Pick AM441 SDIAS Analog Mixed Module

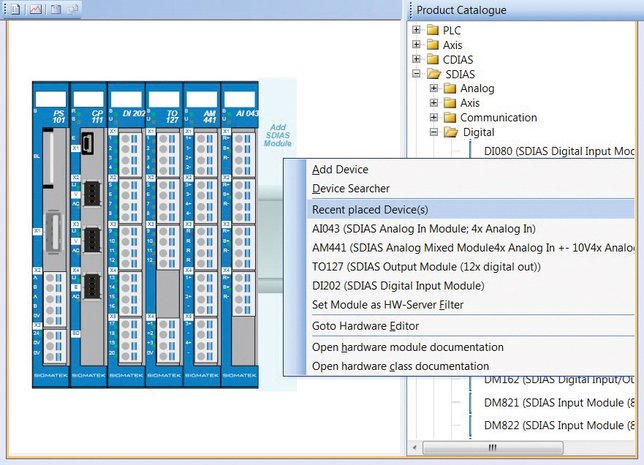tap(470, 248)
